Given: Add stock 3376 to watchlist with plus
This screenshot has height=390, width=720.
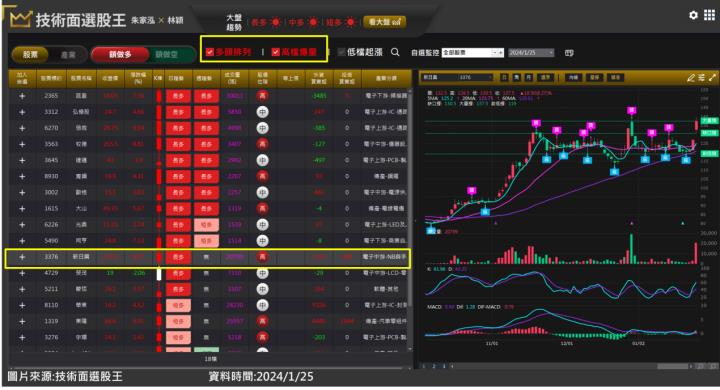Looking at the screenshot, I should tap(22, 257).
